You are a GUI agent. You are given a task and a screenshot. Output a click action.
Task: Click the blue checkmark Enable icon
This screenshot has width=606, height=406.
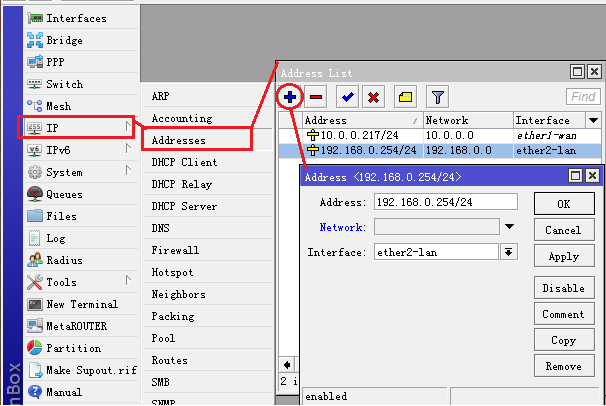347,97
